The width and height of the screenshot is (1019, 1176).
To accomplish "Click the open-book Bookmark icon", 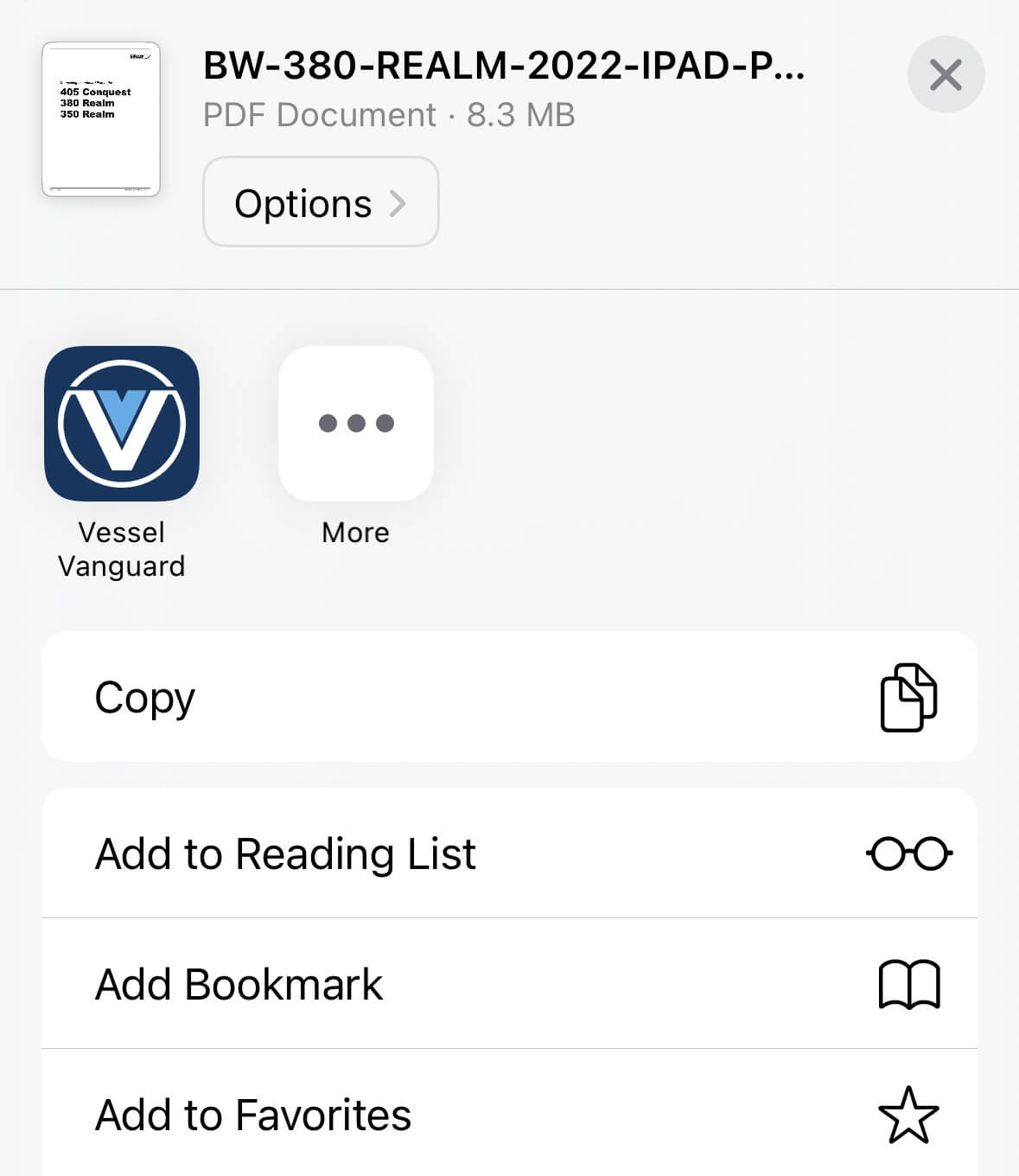I will coord(908,984).
